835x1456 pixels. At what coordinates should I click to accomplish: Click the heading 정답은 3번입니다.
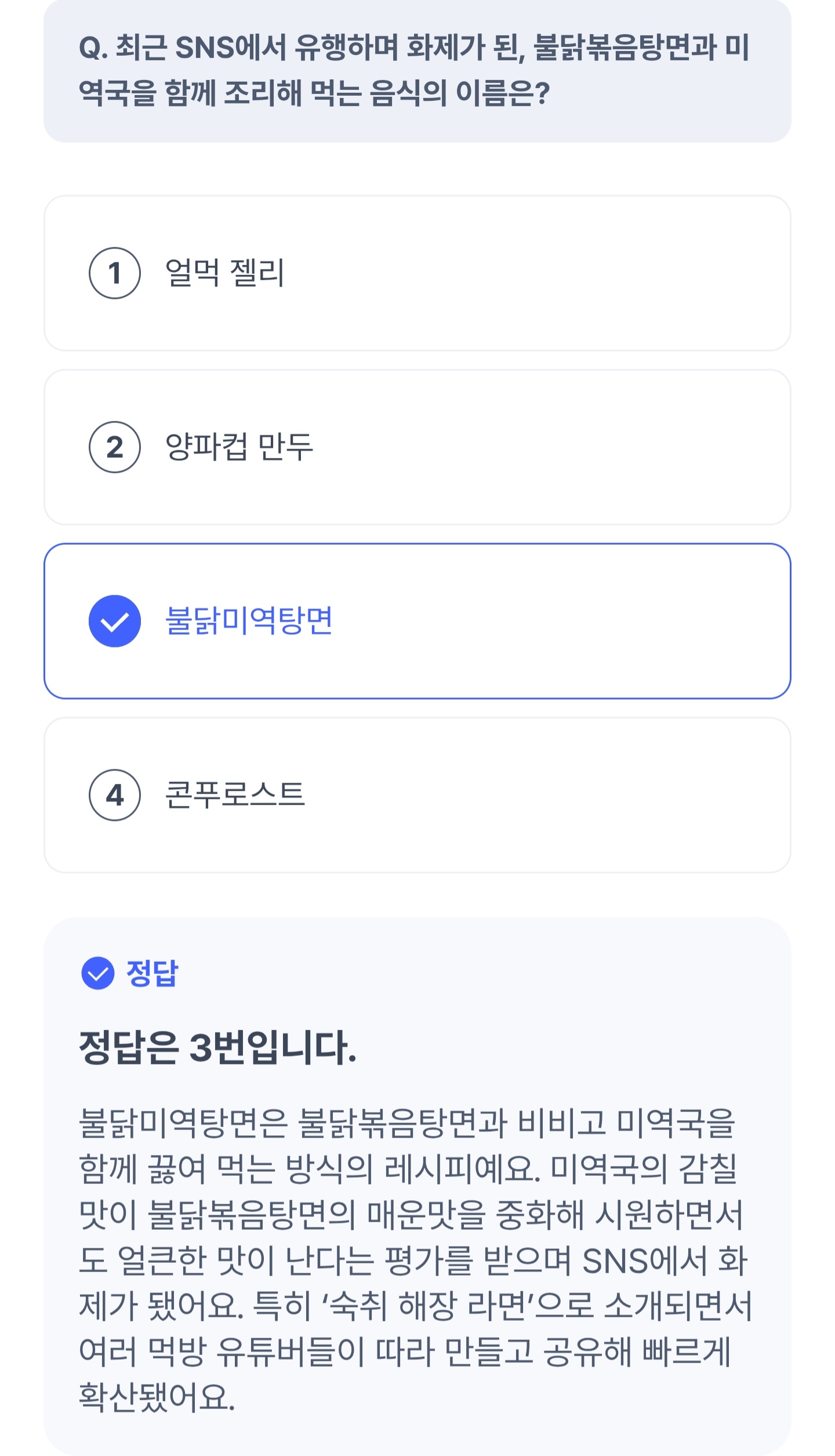217,1048
